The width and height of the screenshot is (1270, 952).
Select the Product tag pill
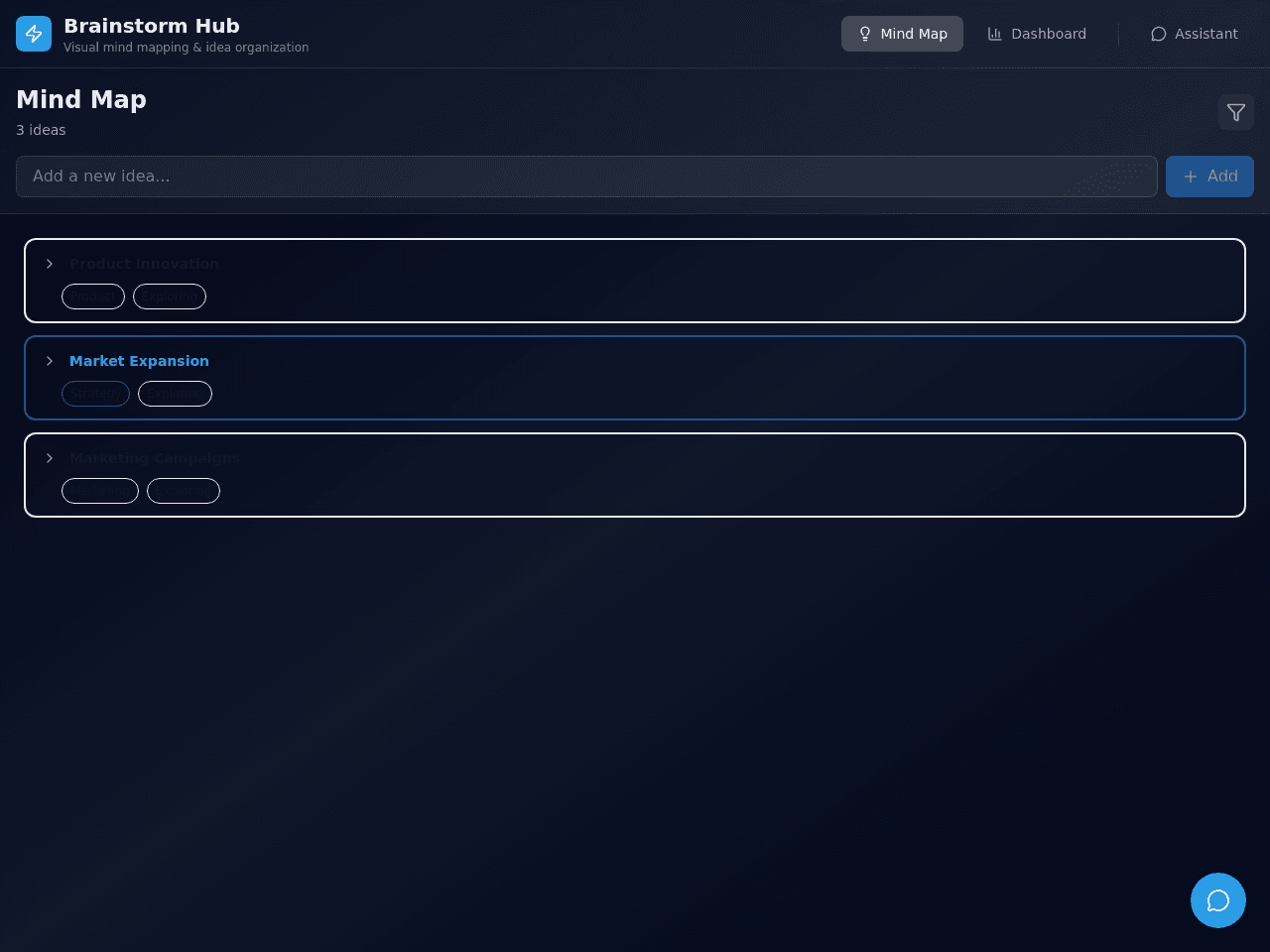(93, 297)
